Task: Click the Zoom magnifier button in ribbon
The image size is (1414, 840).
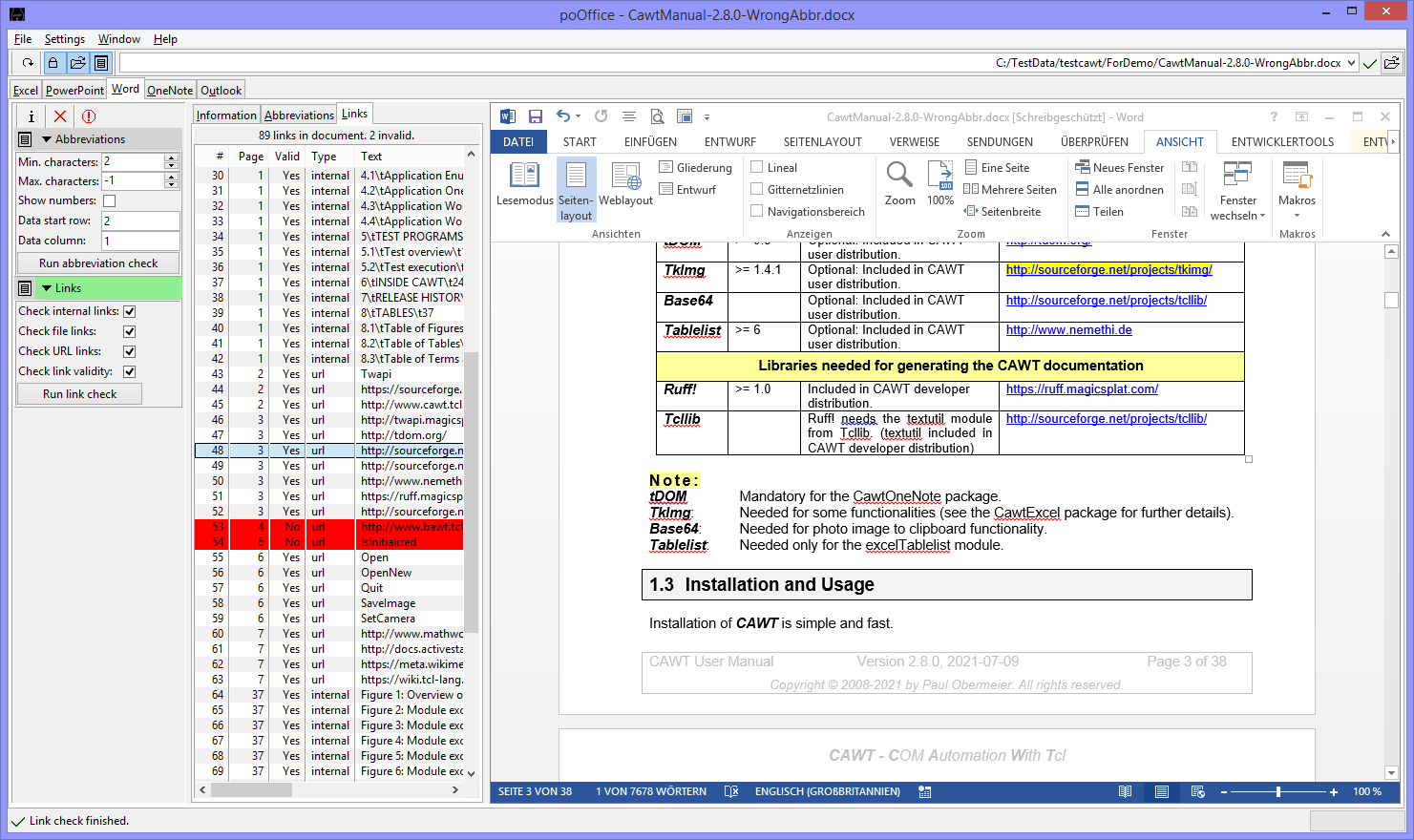Action: click(899, 184)
